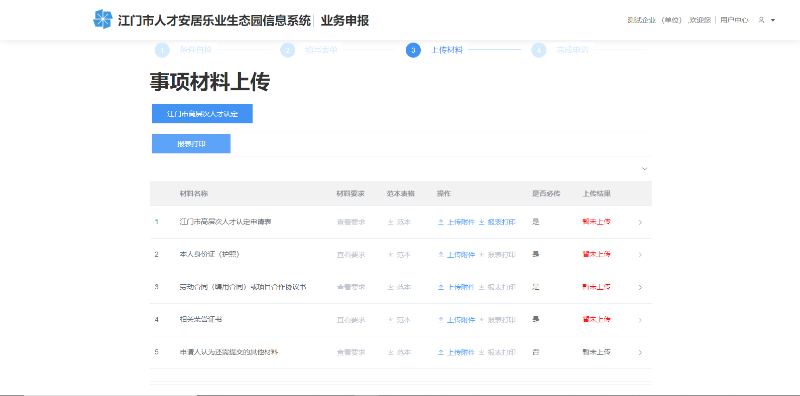Expand the 相关荣誉证书 row arrow

click(x=640, y=320)
